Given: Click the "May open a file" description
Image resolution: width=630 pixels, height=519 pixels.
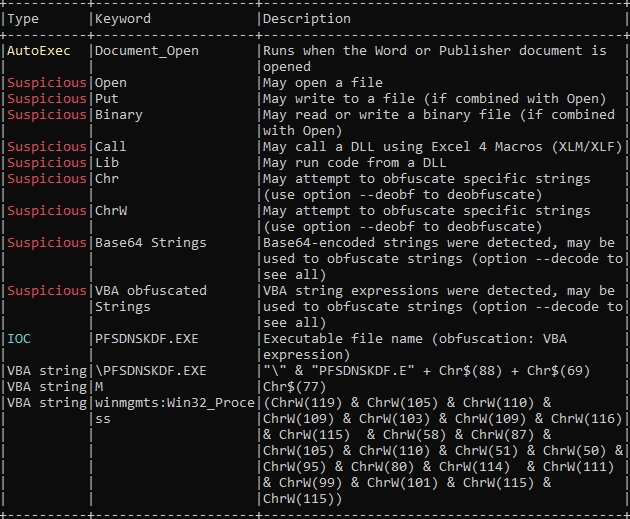Looking at the screenshot, I should click(x=322, y=82).
